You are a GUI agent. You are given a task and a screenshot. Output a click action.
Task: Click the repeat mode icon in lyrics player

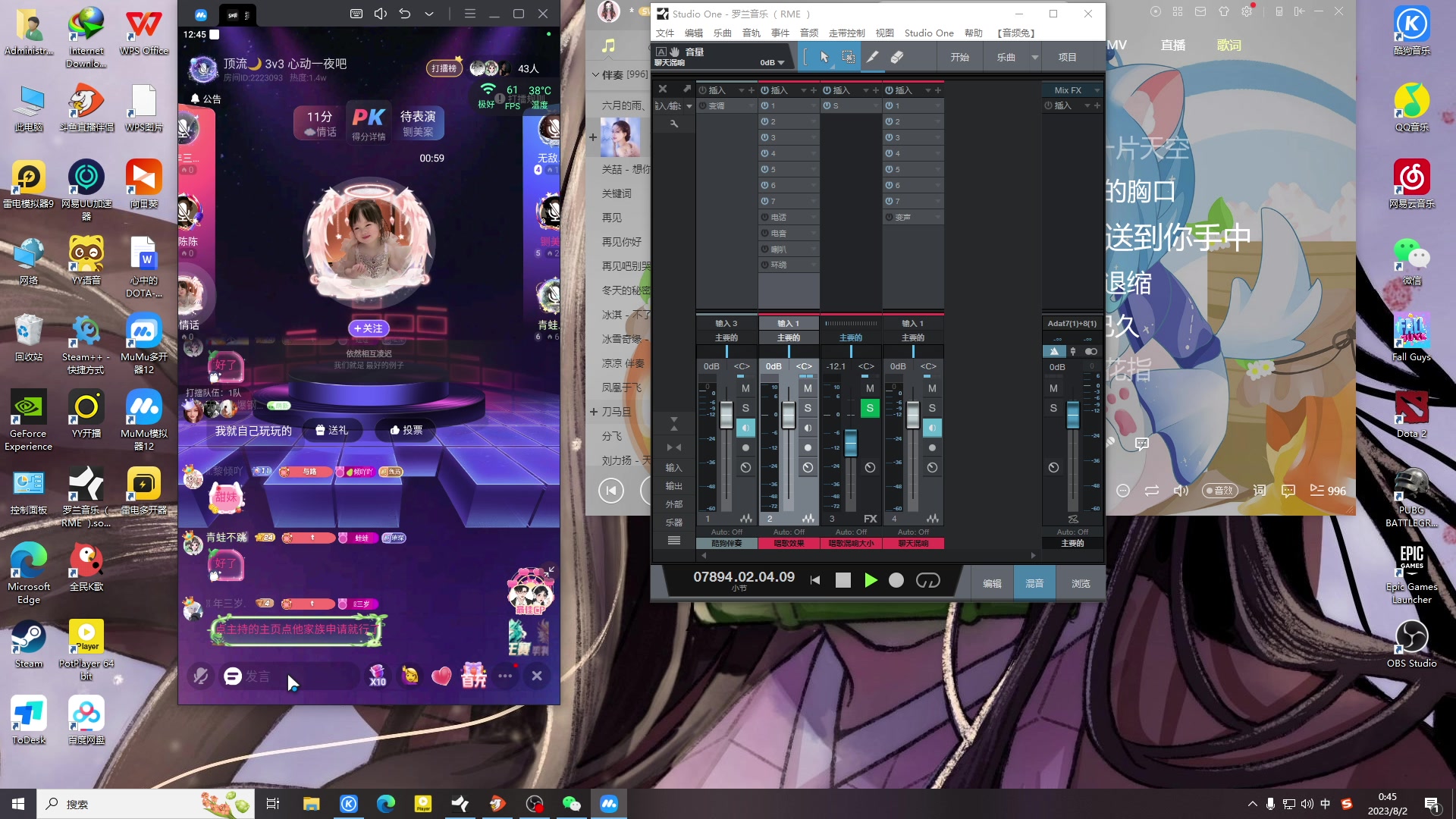pyautogui.click(x=1151, y=491)
